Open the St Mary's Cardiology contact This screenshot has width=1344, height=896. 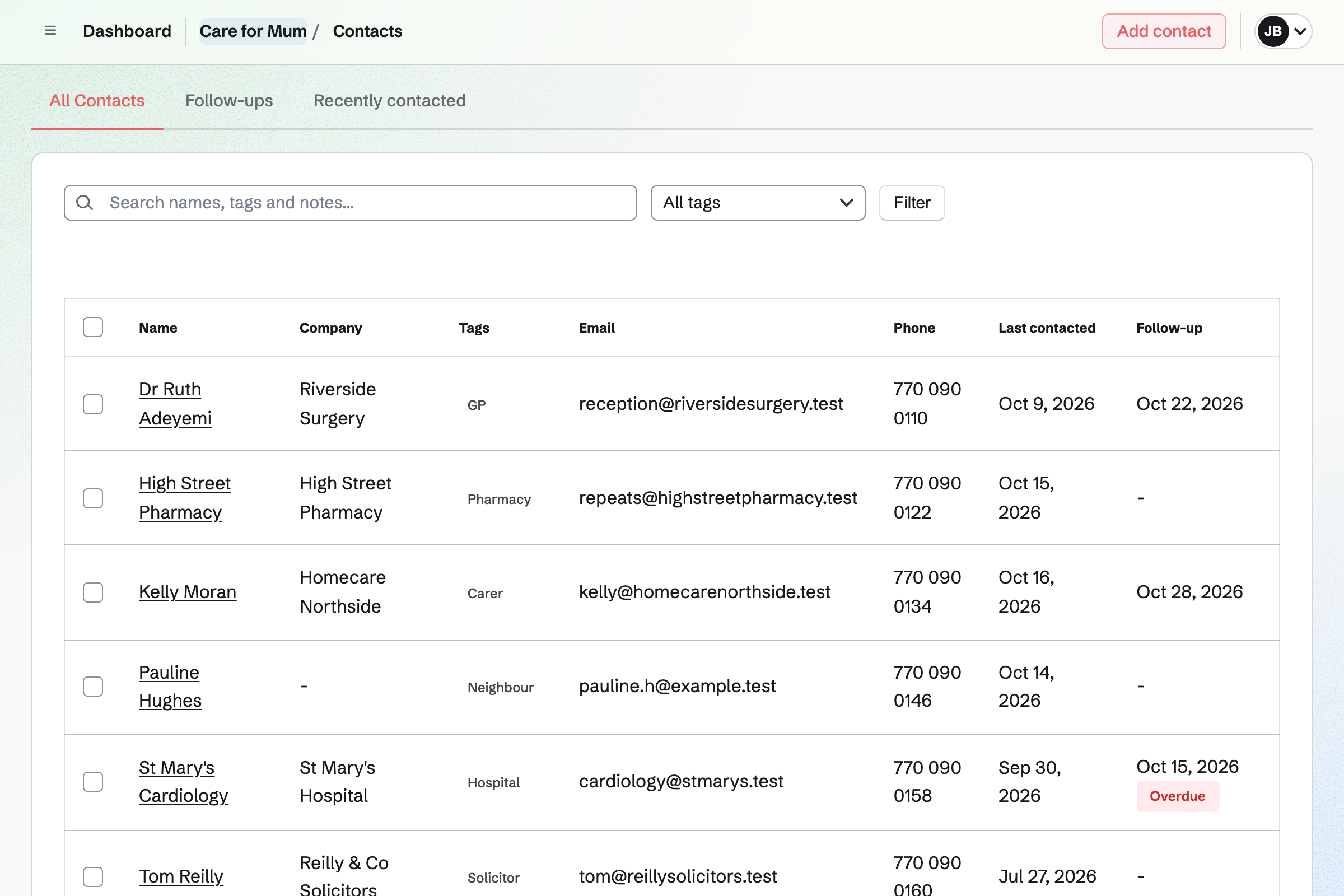pyautogui.click(x=184, y=782)
